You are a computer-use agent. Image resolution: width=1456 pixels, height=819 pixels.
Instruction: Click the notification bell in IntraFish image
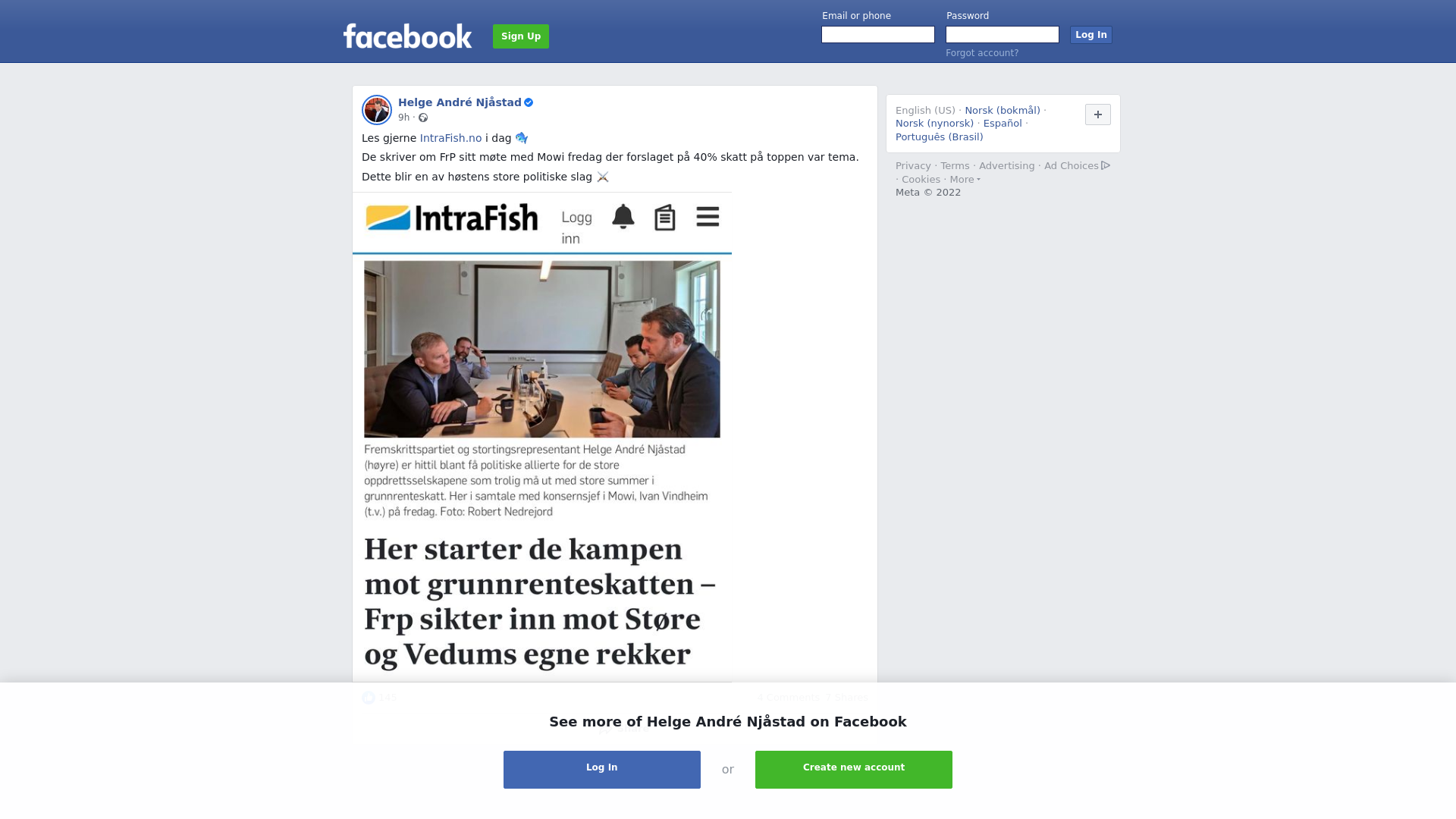[x=623, y=217]
